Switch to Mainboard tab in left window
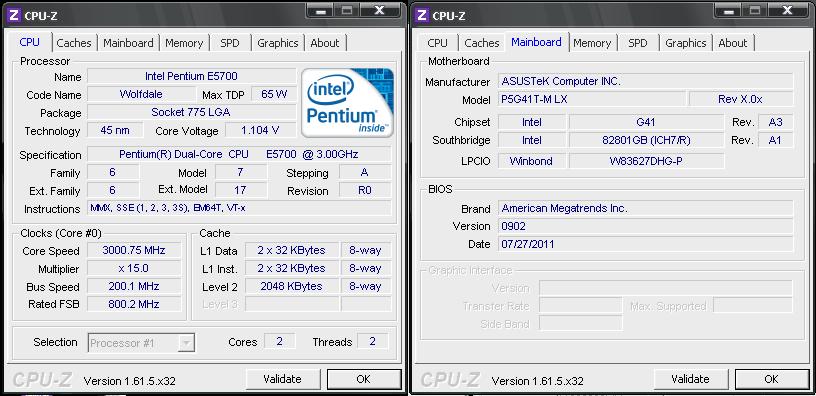The height and width of the screenshot is (396, 816). (128, 43)
